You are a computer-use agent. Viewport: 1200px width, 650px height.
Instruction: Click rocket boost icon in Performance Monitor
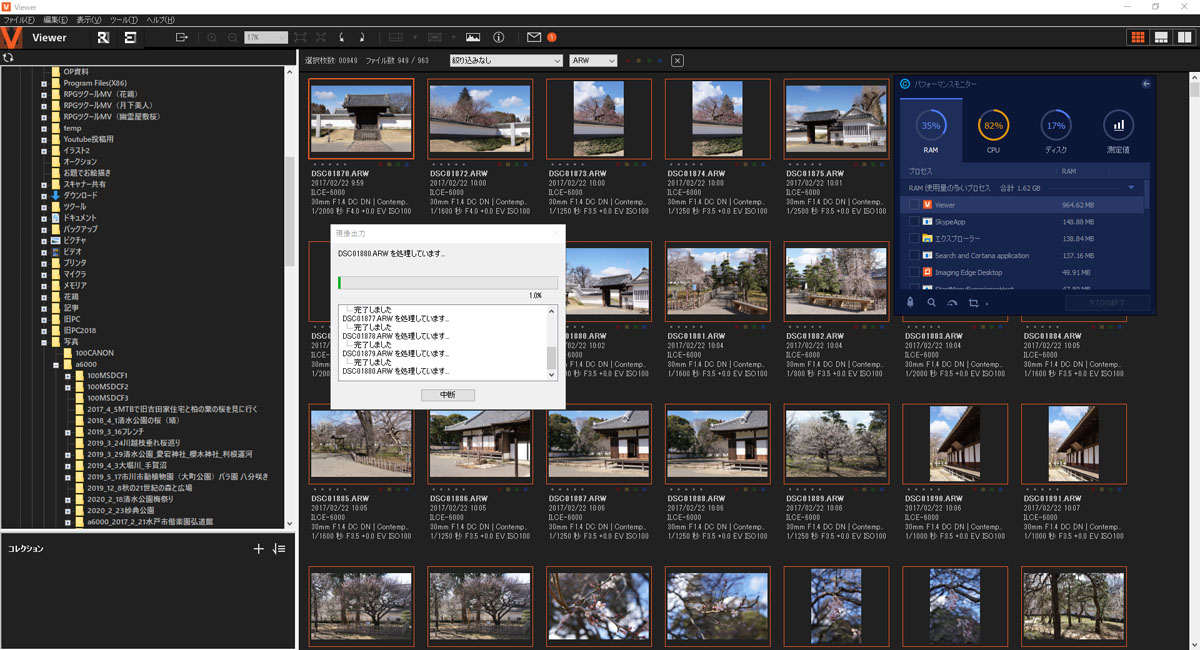910,302
